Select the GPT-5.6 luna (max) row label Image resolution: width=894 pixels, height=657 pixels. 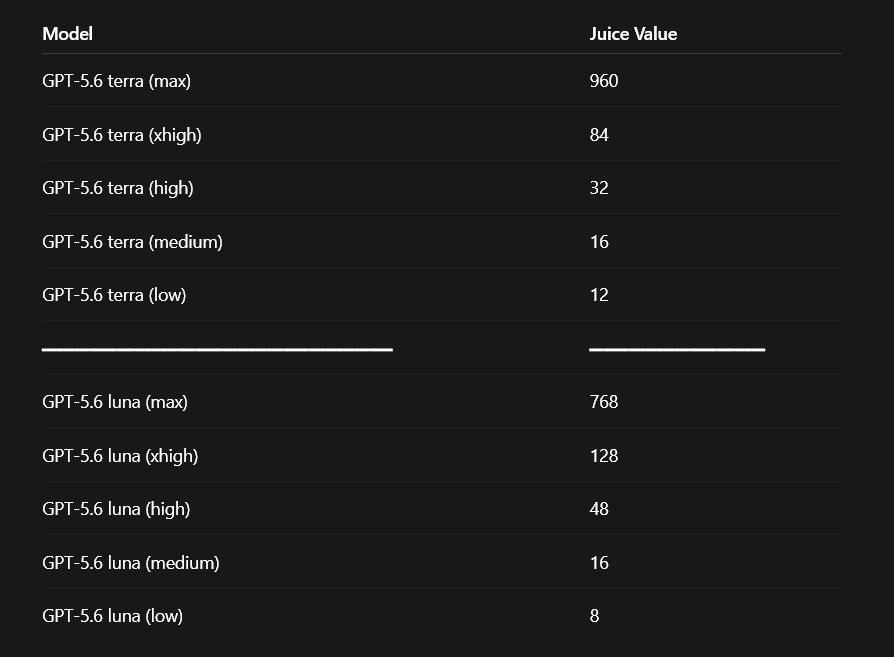tap(115, 402)
